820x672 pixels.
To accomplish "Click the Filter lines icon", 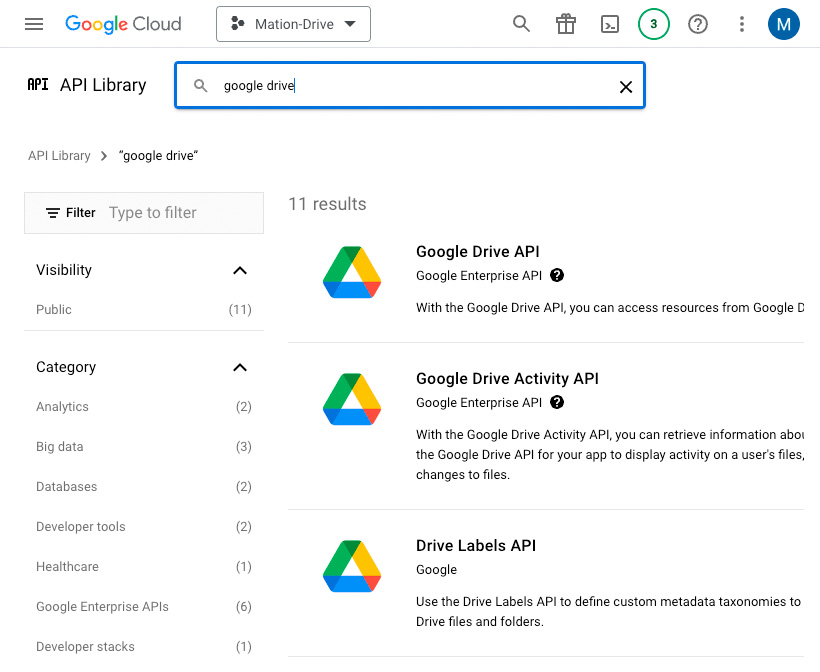I will 53,213.
